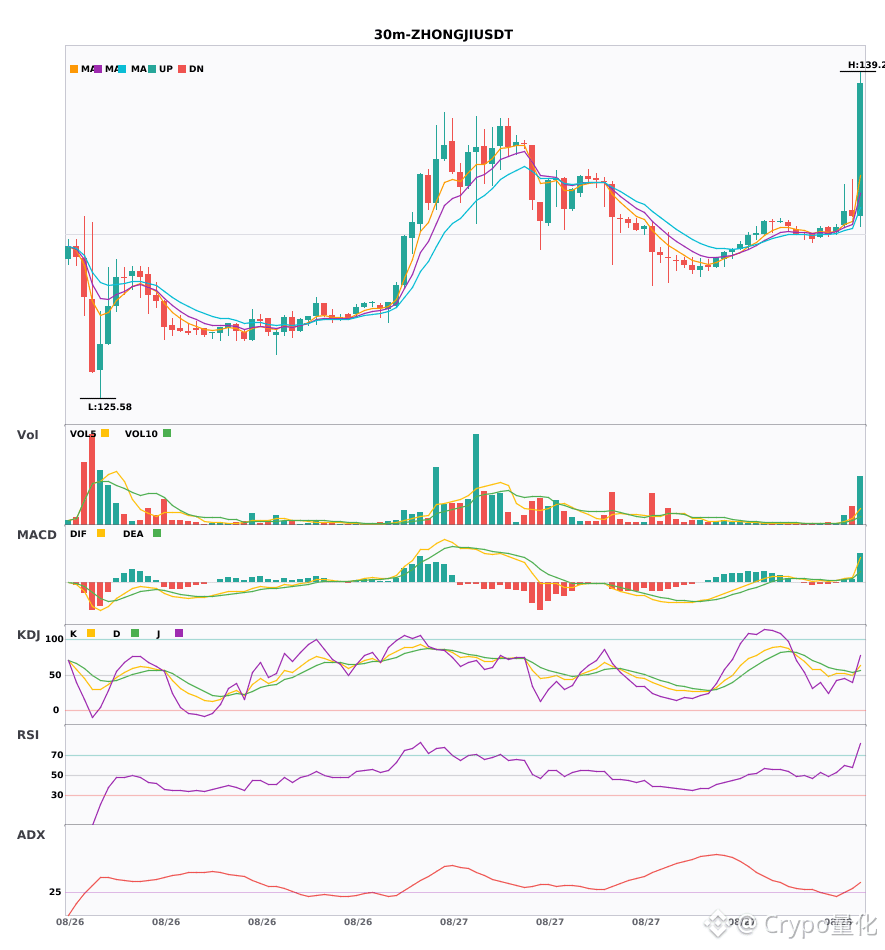Click the ADX 25 axis value

(x=55, y=892)
